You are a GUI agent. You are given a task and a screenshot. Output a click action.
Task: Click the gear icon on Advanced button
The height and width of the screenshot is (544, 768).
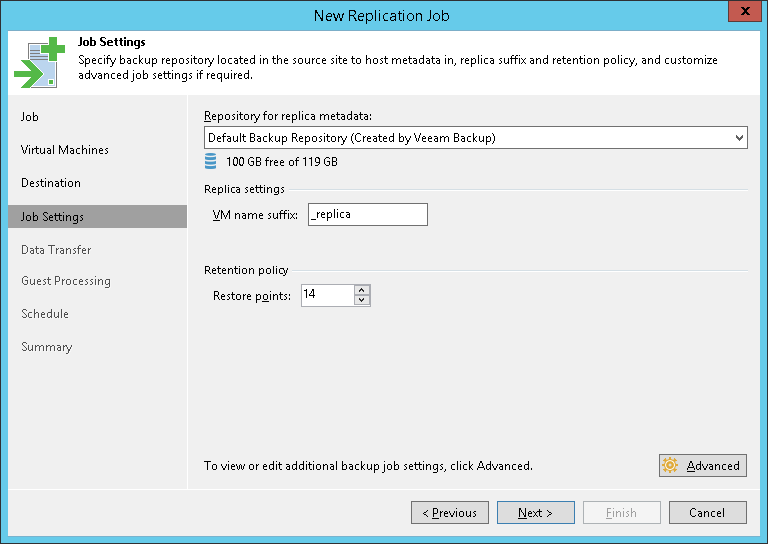(x=670, y=466)
